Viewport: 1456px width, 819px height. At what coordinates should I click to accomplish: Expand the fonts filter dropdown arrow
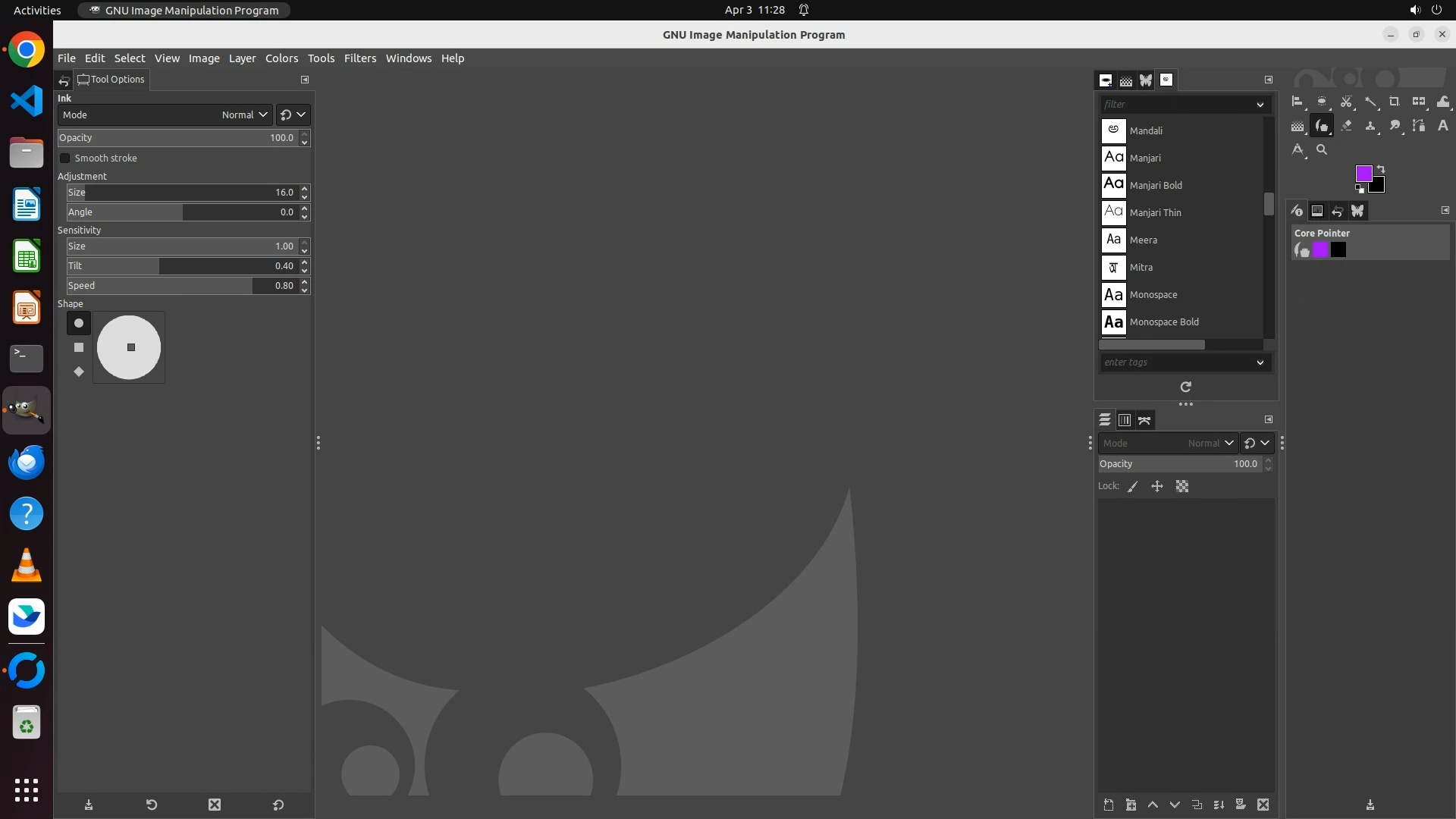click(x=1260, y=105)
